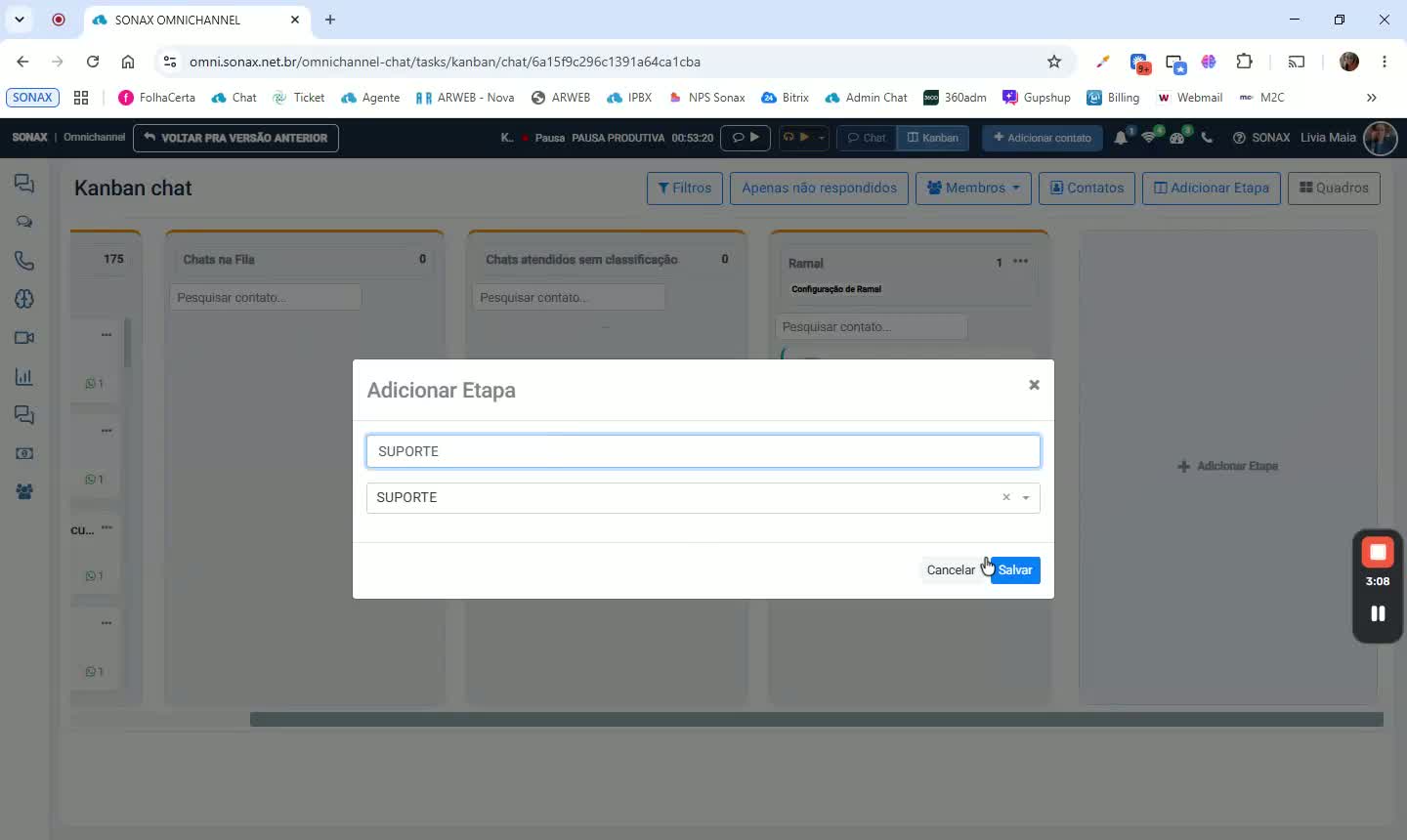
Task: Open the conversations icon in the left sidebar
Action: pos(24,184)
